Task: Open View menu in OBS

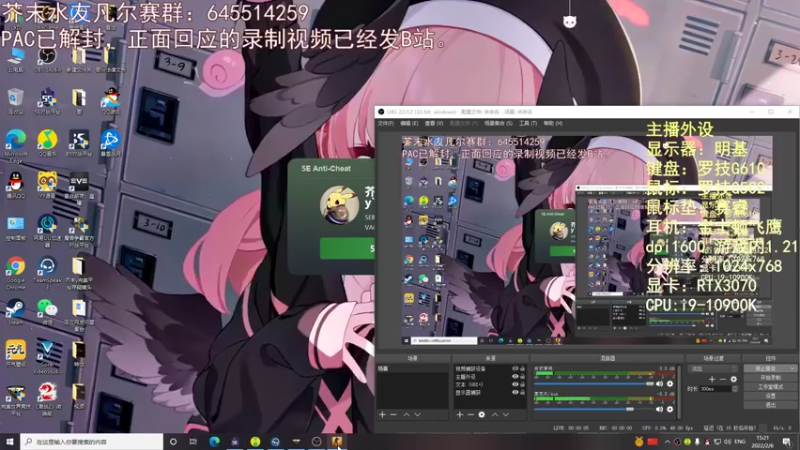Action: (434, 123)
